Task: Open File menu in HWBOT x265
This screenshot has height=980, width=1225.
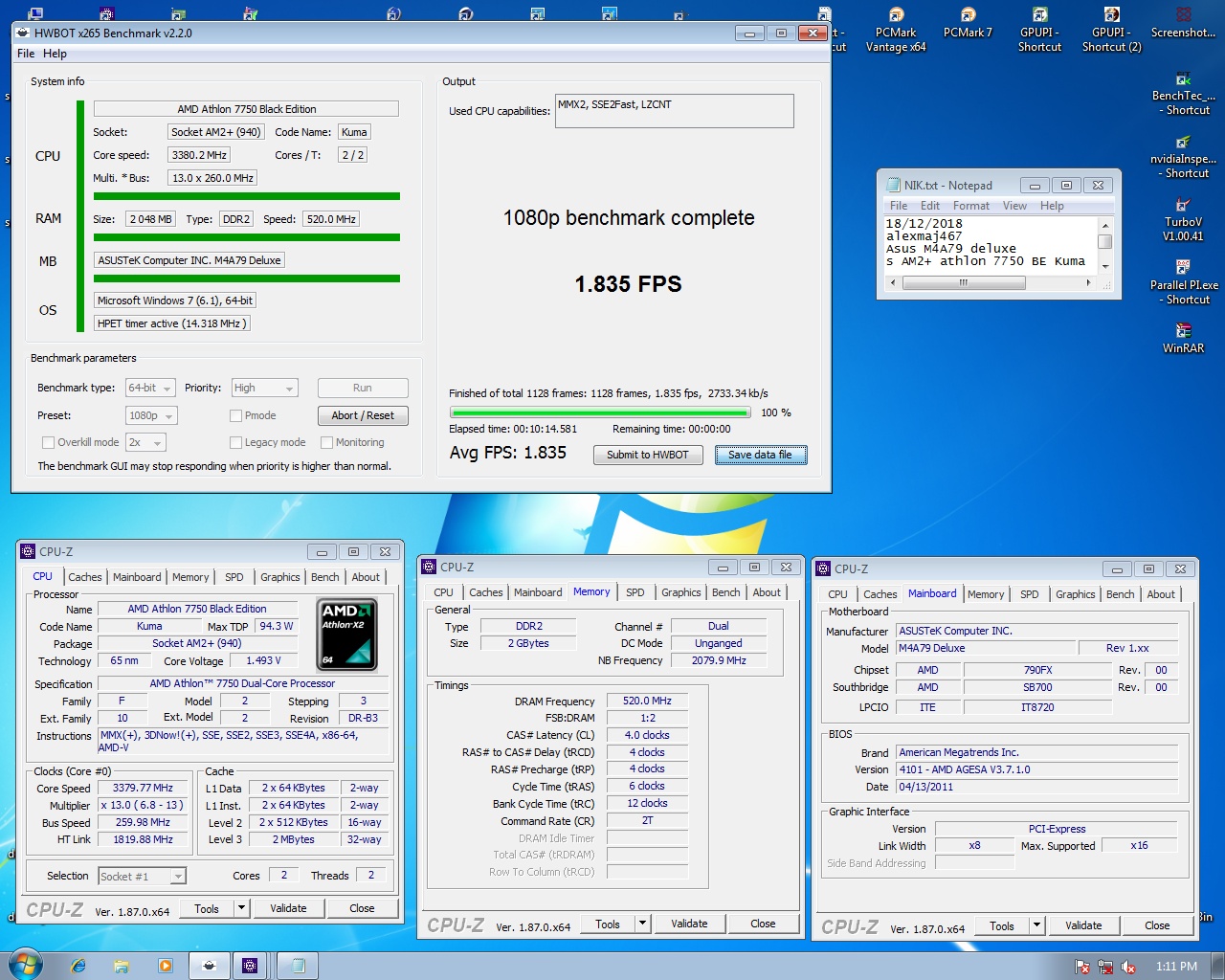Action: pyautogui.click(x=26, y=54)
